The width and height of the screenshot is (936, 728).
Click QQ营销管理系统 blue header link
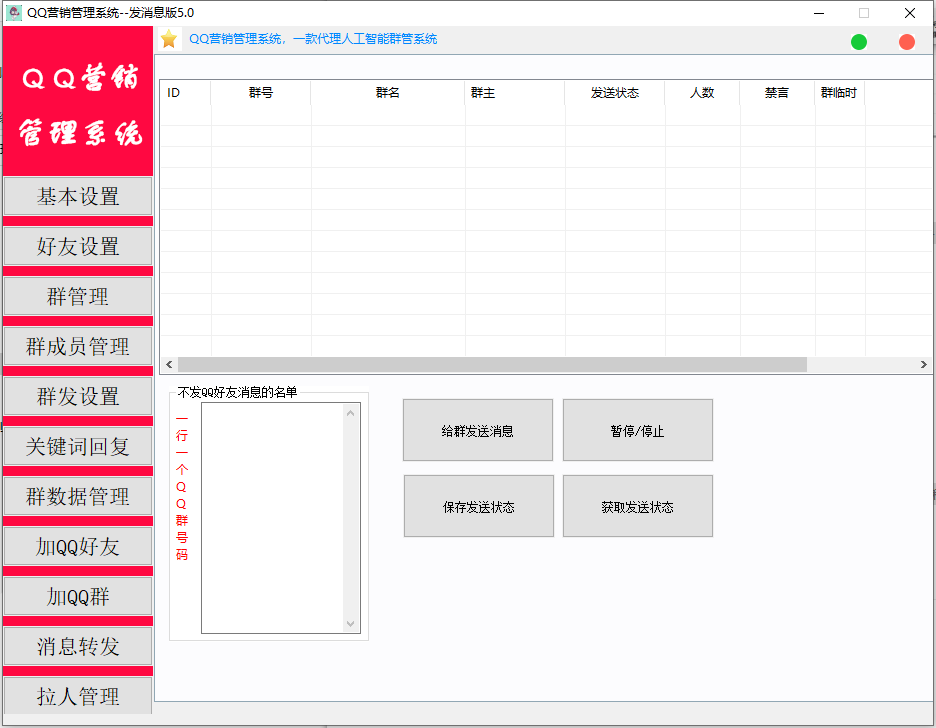tap(313, 39)
